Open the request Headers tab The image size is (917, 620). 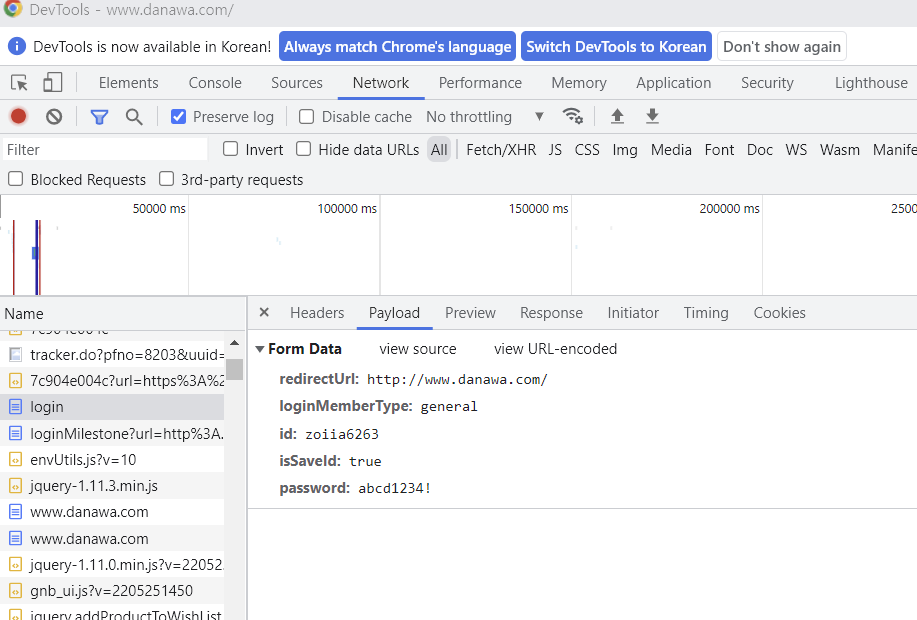[317, 313]
